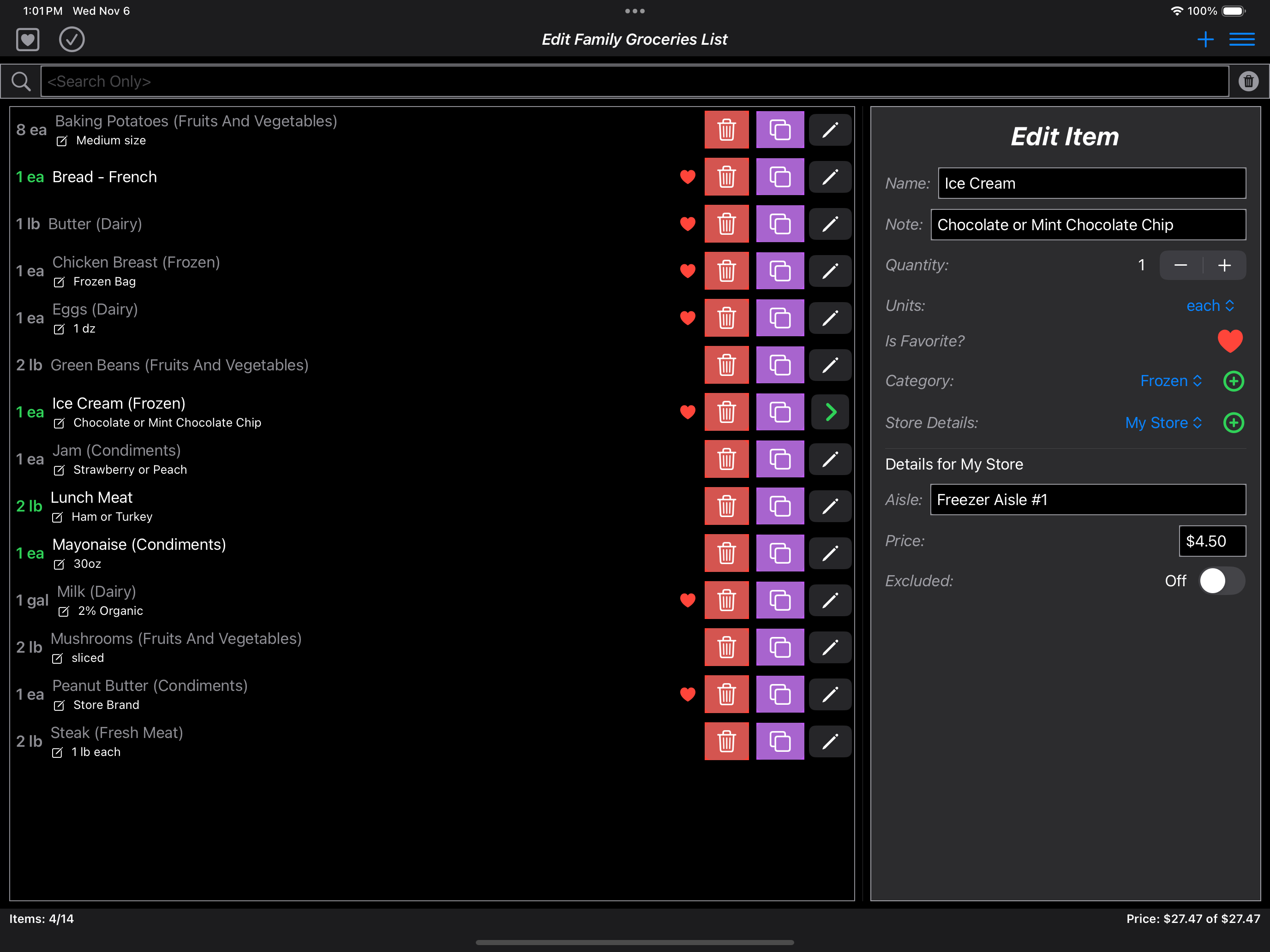Viewport: 1270px width, 952px height.
Task: Add a new item with plus icon
Action: tap(1205, 40)
